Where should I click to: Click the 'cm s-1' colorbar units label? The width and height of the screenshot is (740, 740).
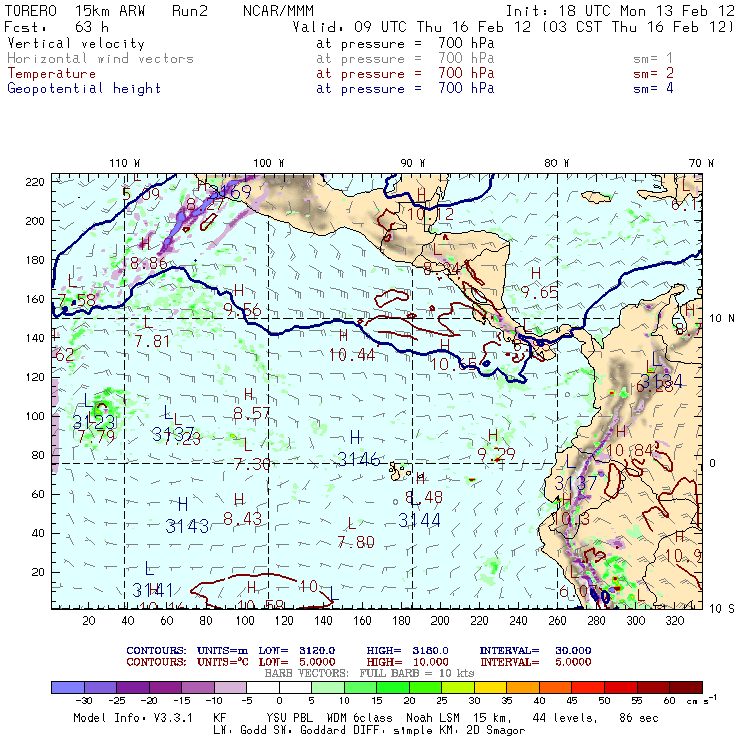tap(702, 700)
